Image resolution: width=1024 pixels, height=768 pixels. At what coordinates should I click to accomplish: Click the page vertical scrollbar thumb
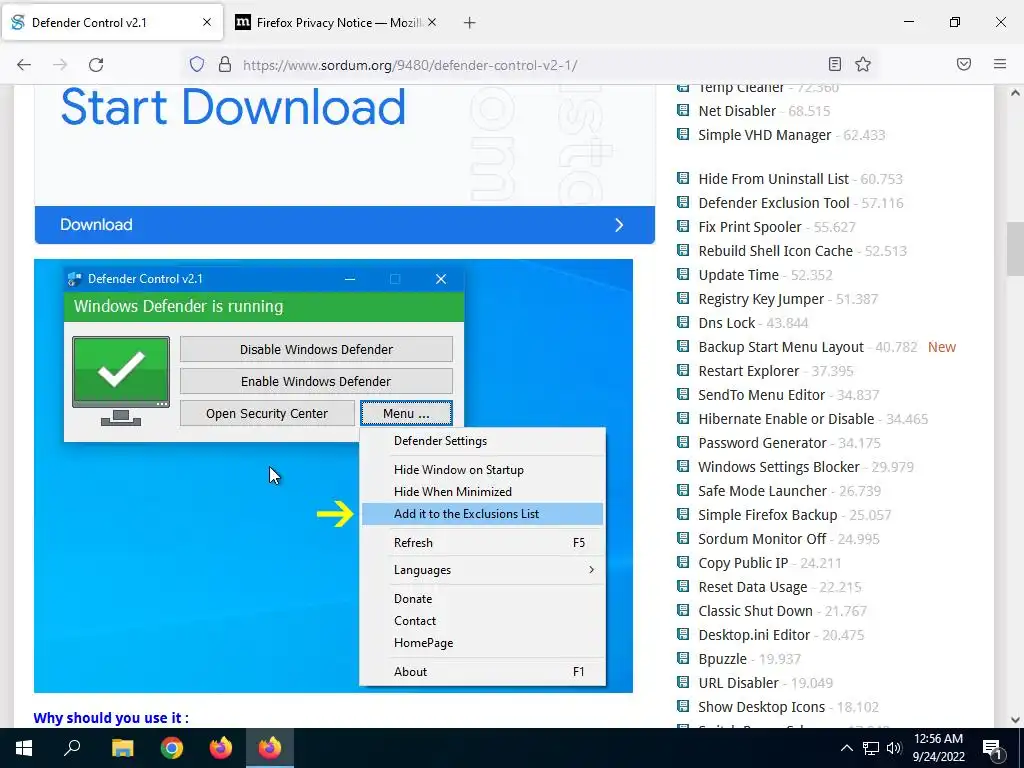click(x=1015, y=249)
